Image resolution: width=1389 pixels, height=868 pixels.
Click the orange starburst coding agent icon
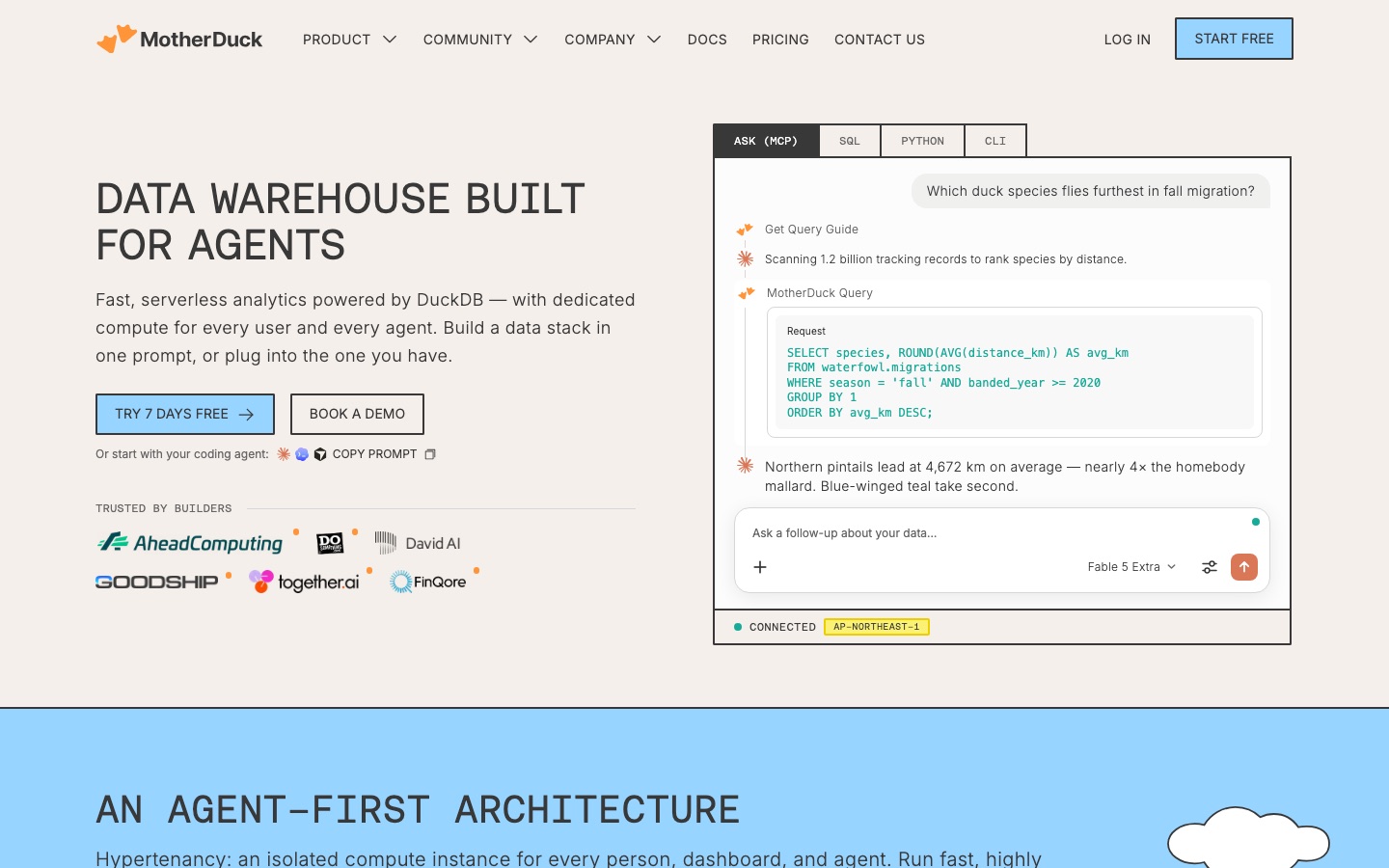pyautogui.click(x=284, y=454)
